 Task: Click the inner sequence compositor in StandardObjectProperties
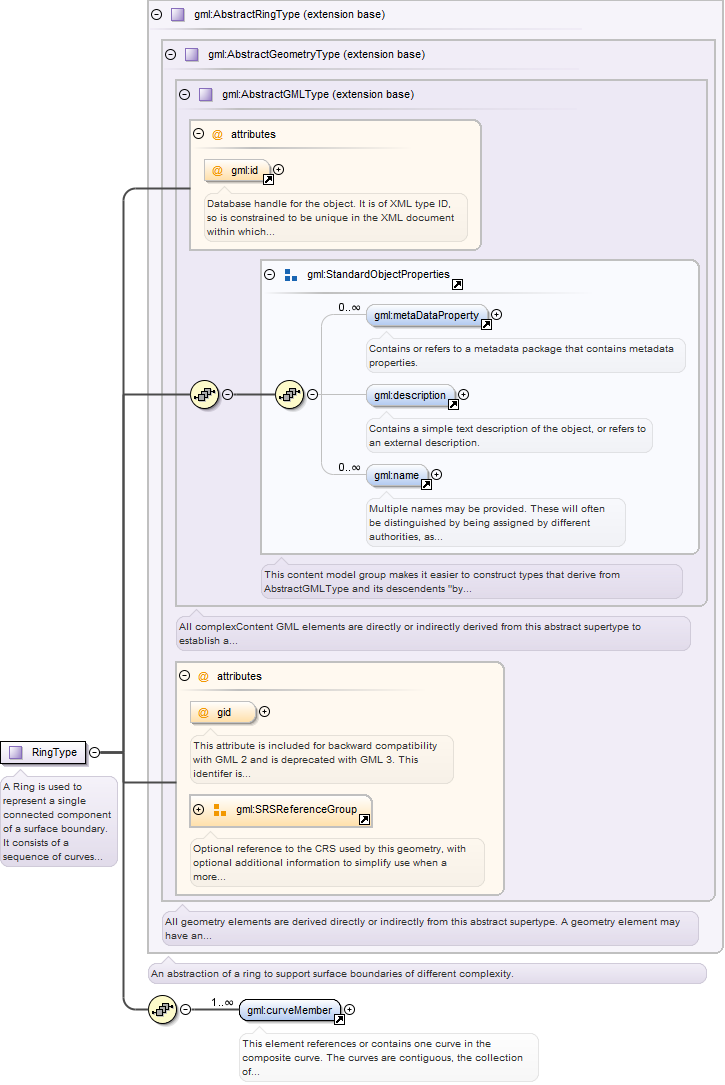290,394
